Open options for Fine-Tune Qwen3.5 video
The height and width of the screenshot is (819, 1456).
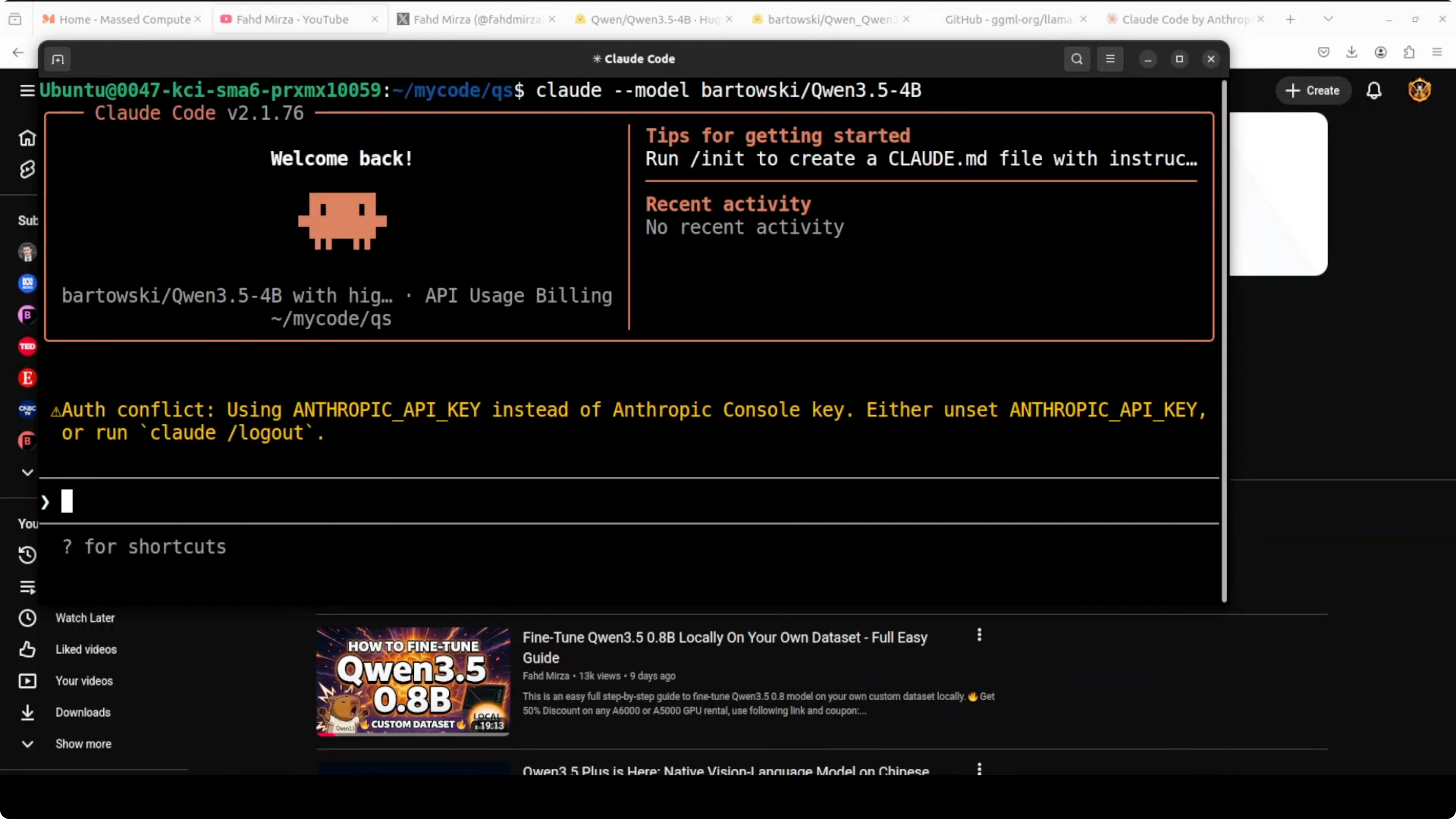[x=979, y=635]
